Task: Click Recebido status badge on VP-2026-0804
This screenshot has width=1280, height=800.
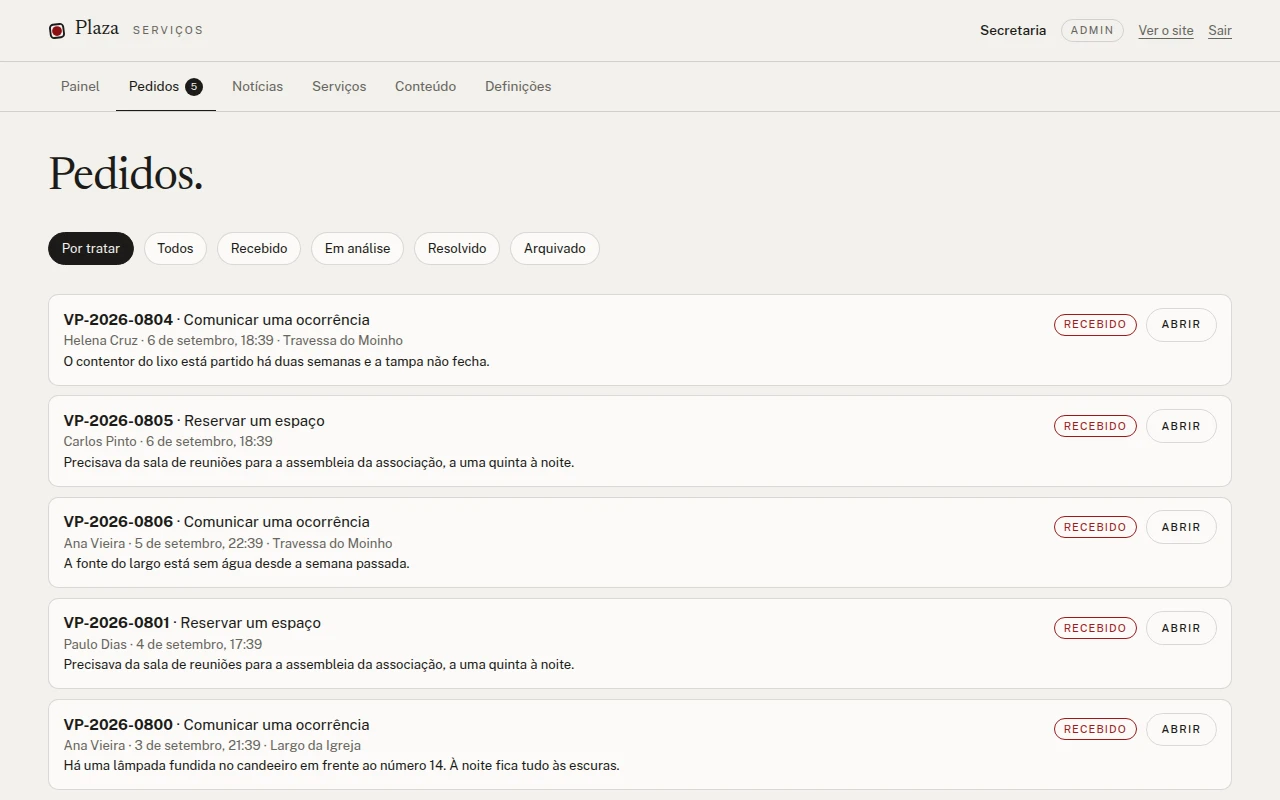Action: click(1095, 325)
